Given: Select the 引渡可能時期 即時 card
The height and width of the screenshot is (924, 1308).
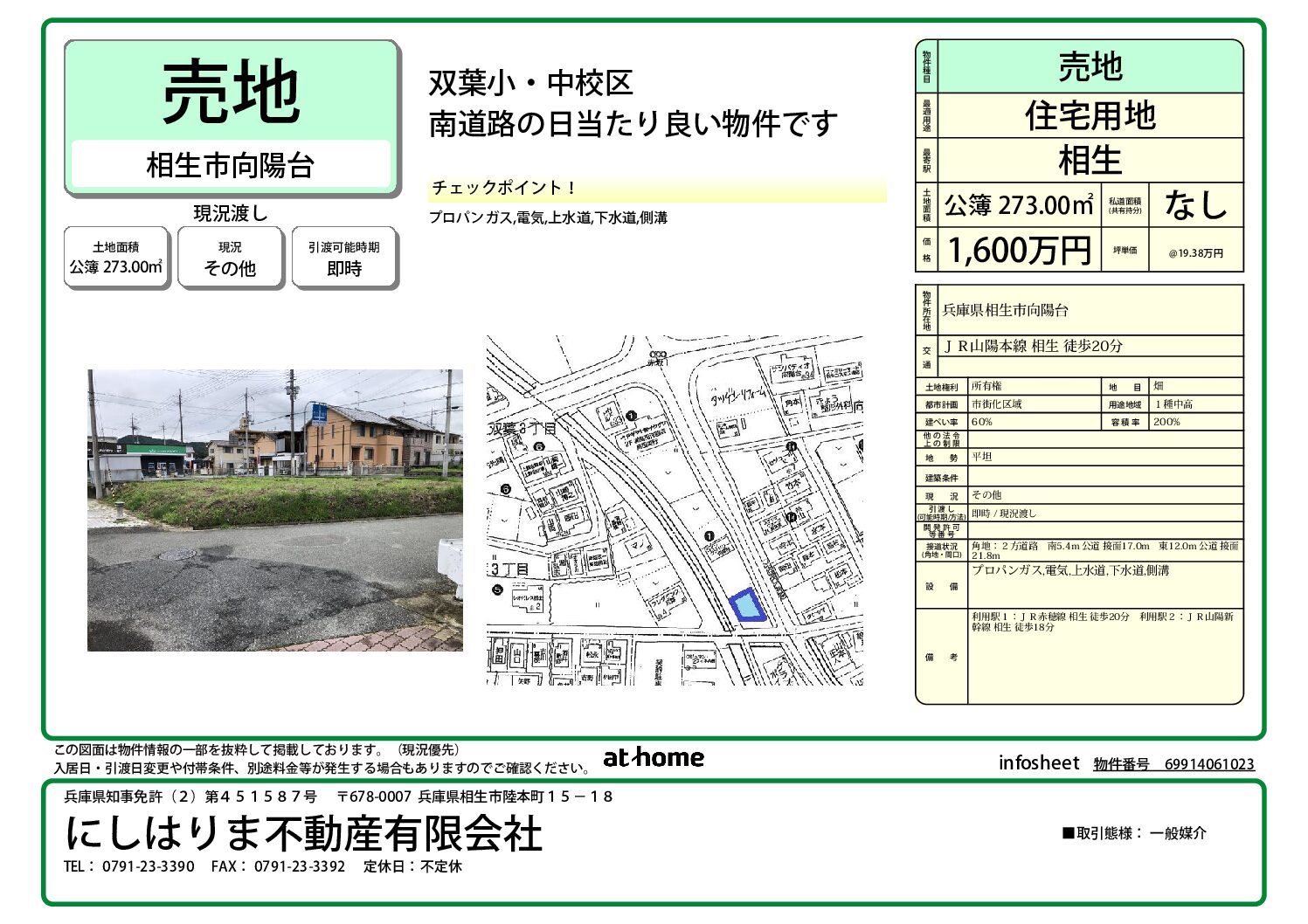Looking at the screenshot, I should (x=344, y=258).
